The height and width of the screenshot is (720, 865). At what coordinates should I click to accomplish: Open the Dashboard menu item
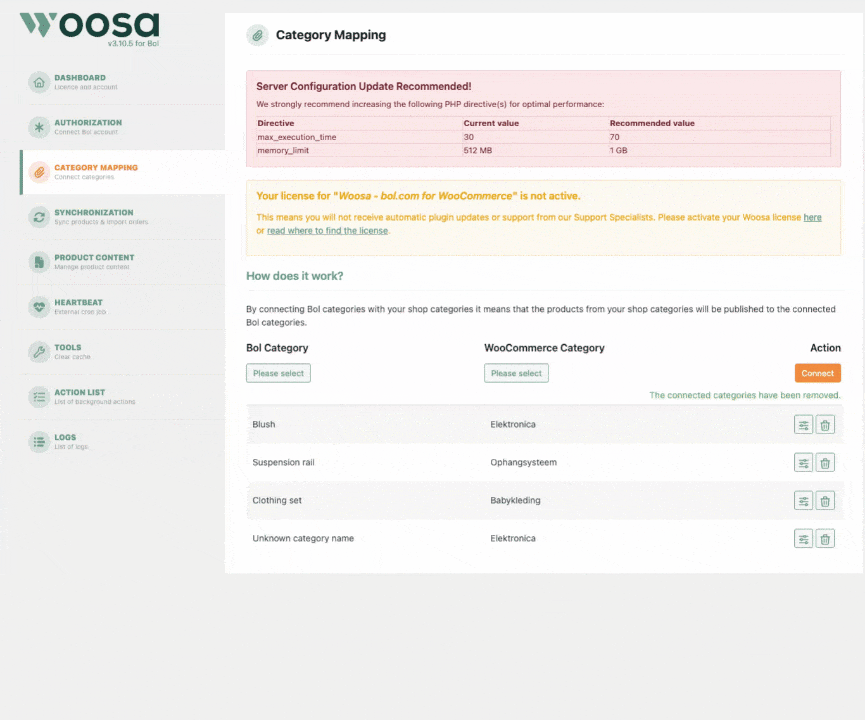pos(122,82)
